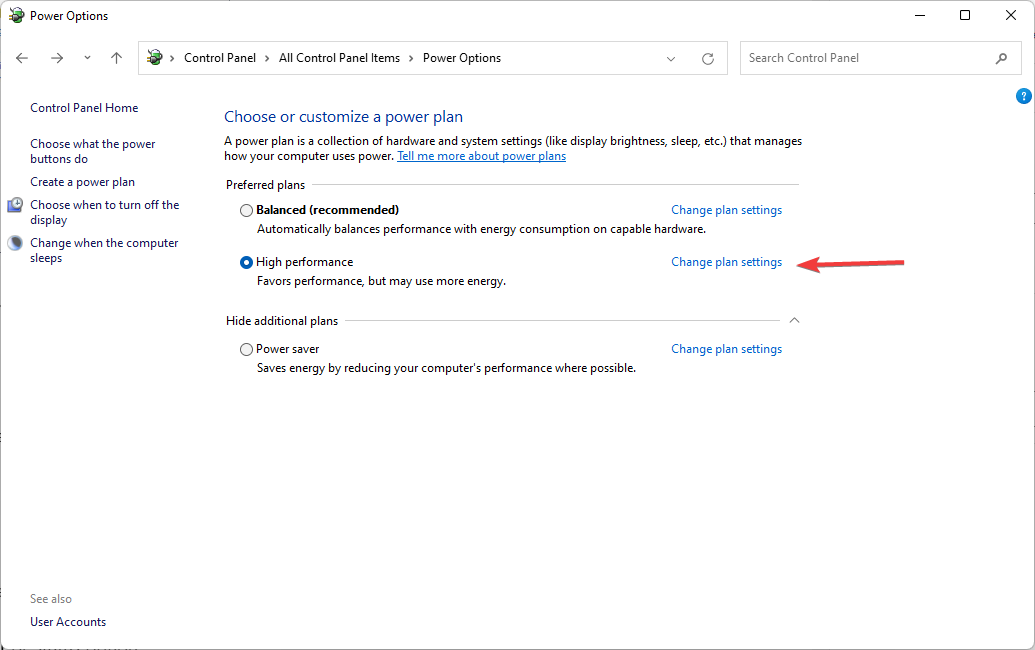1035x650 pixels.
Task: Click the Control Panel address bar icon
Action: pos(155,58)
